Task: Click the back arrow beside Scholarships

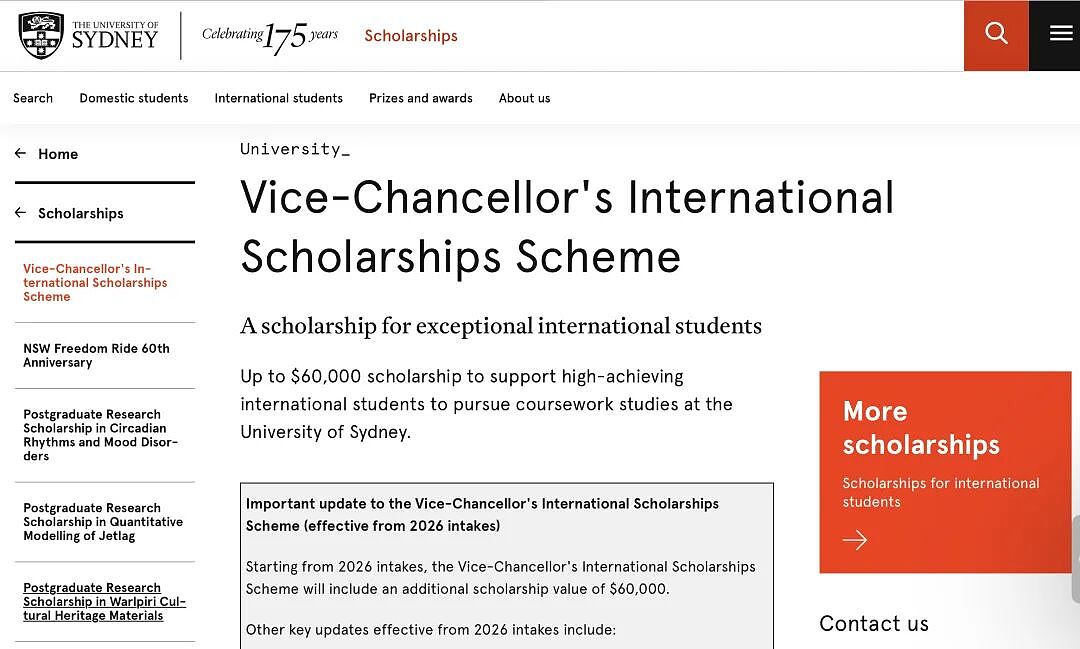Action: pos(21,213)
